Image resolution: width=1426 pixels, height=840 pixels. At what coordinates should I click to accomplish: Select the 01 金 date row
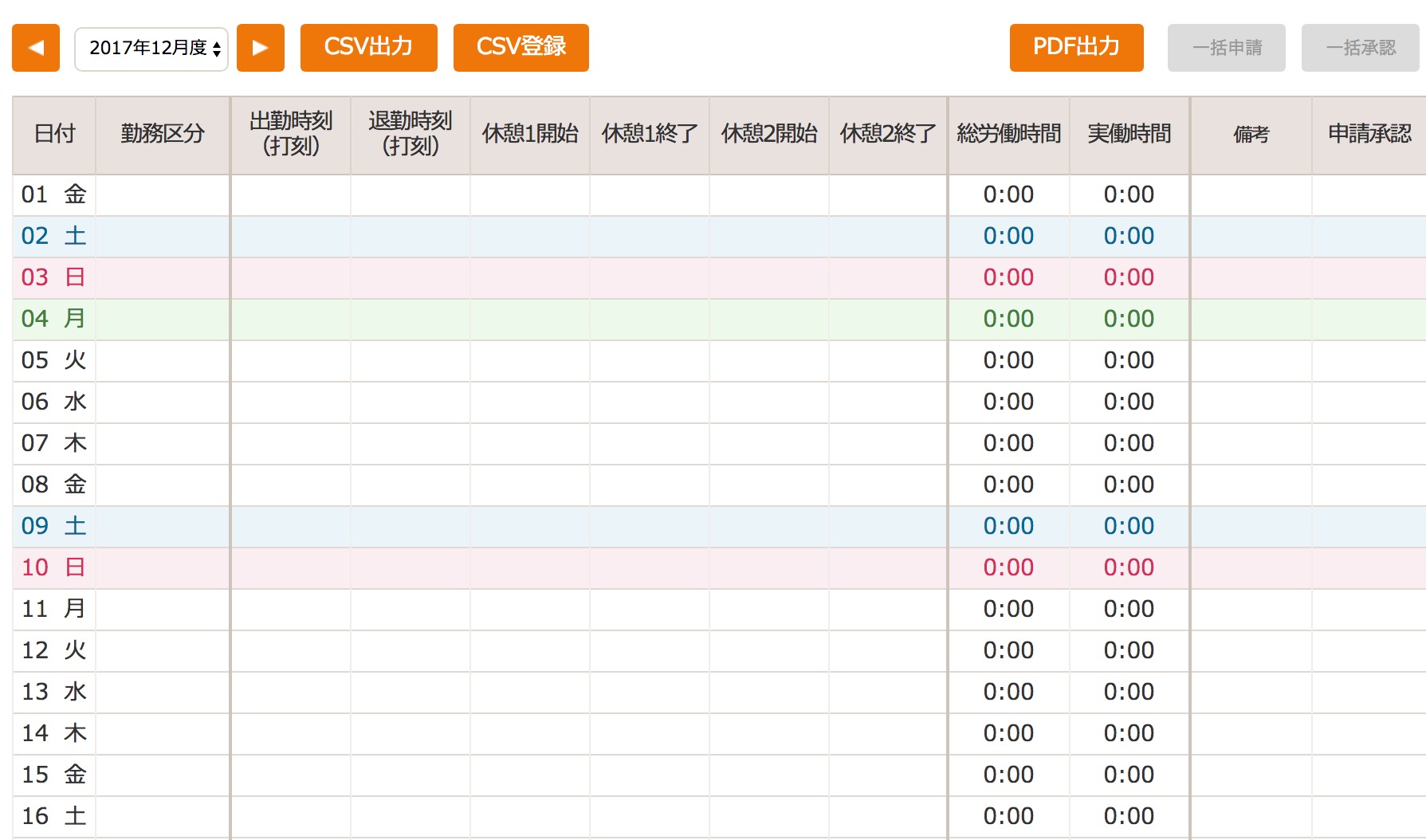719,195
